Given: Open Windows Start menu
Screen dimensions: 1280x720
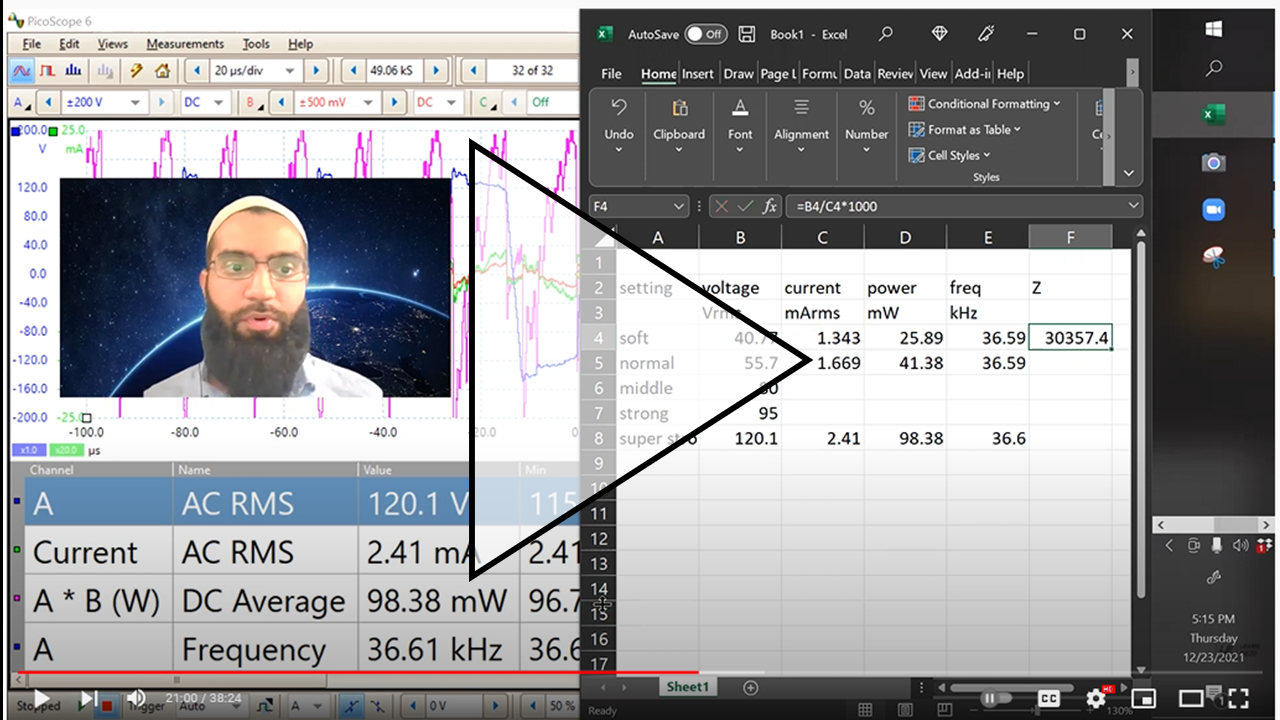Looking at the screenshot, I should click(x=1214, y=30).
